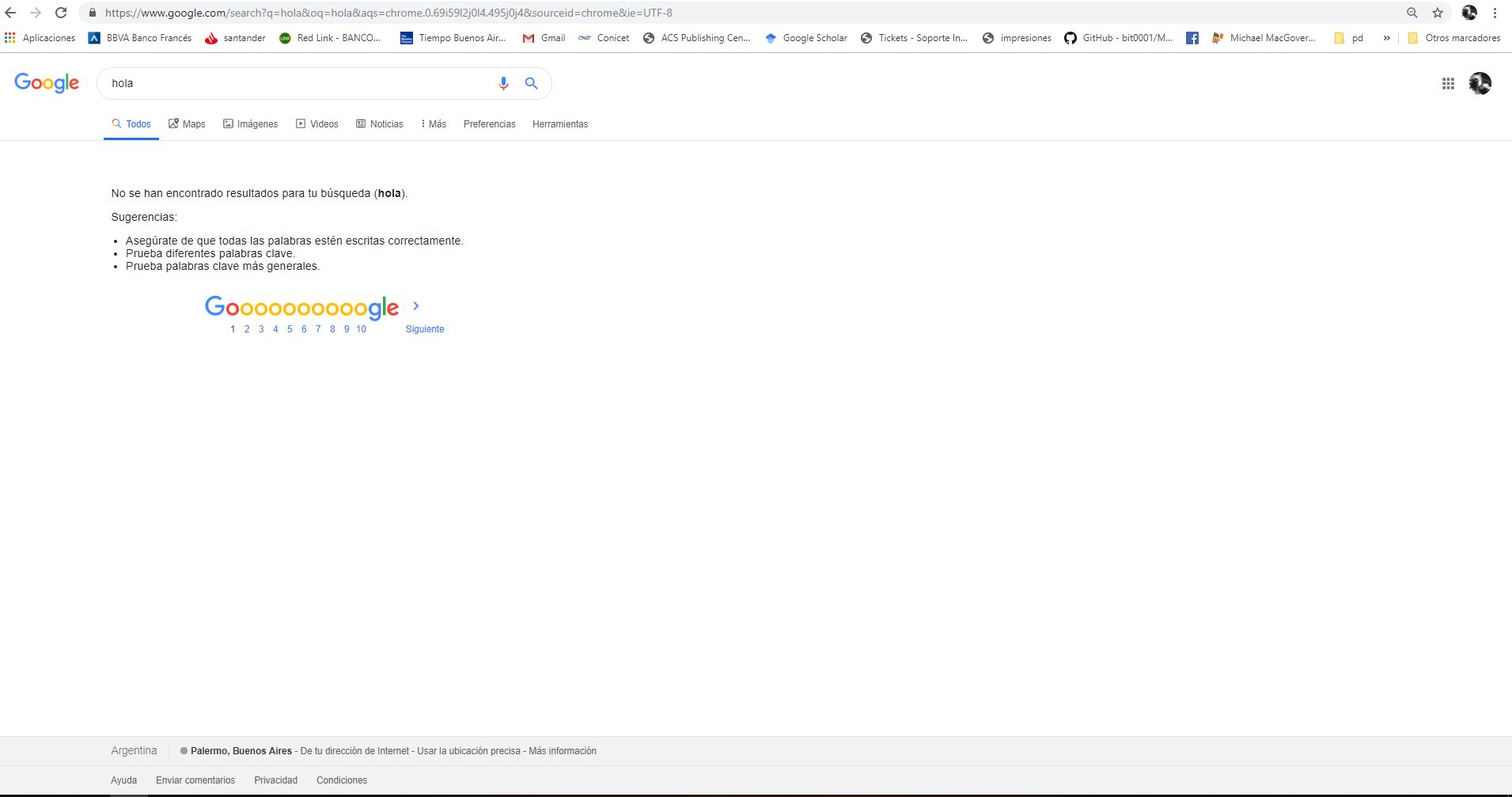Open the Tiempo Buenos Aires bookmark
Image resolution: width=1512 pixels, height=797 pixels.
click(x=453, y=38)
